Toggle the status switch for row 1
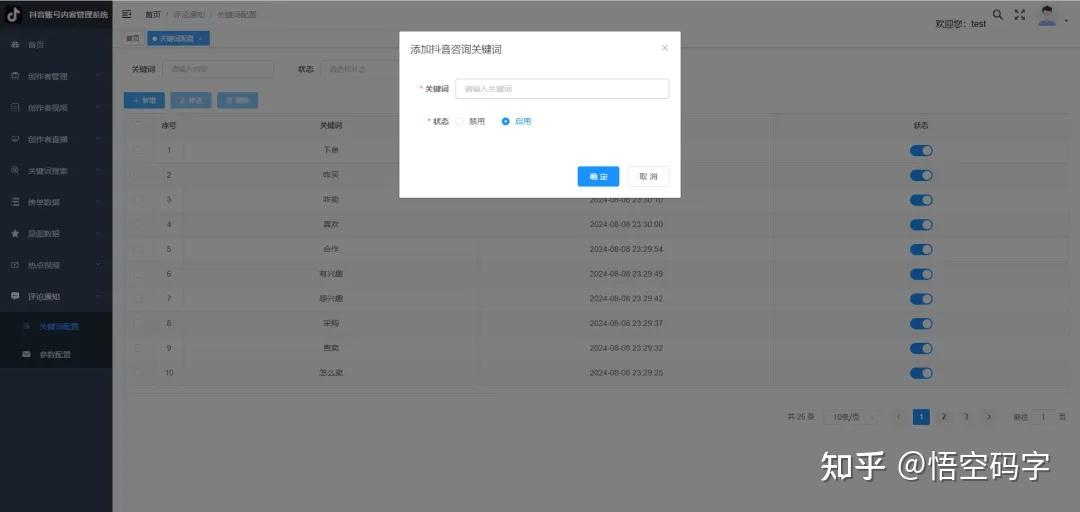Viewport: 1080px width, 512px height. (921, 151)
